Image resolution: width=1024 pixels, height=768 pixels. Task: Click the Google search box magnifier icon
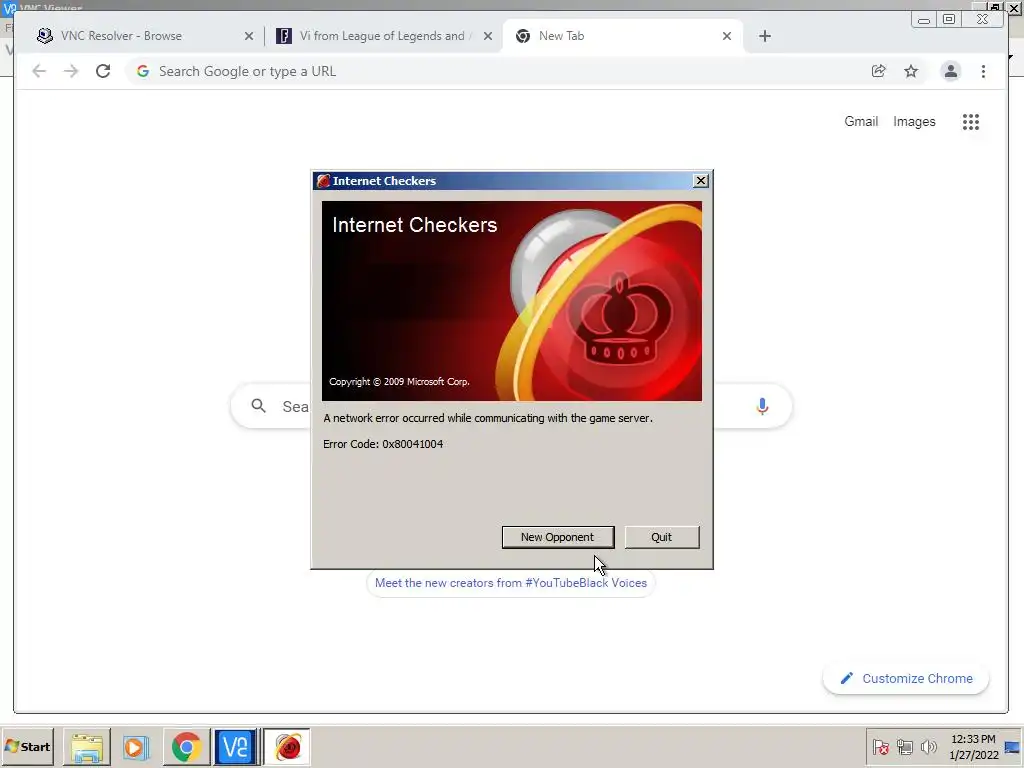(259, 406)
